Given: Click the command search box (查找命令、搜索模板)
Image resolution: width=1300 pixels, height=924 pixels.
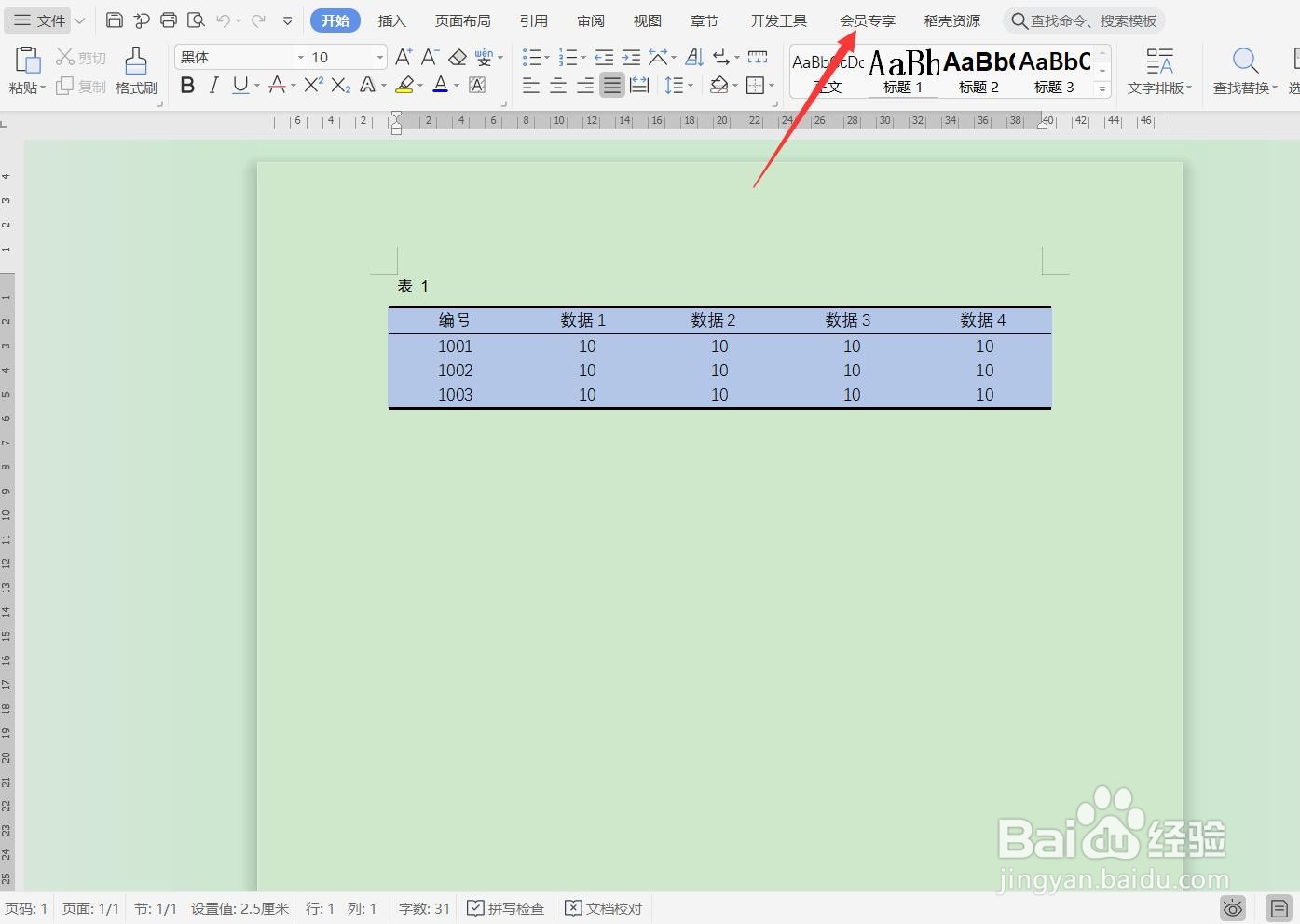Looking at the screenshot, I should pyautogui.click(x=1084, y=20).
